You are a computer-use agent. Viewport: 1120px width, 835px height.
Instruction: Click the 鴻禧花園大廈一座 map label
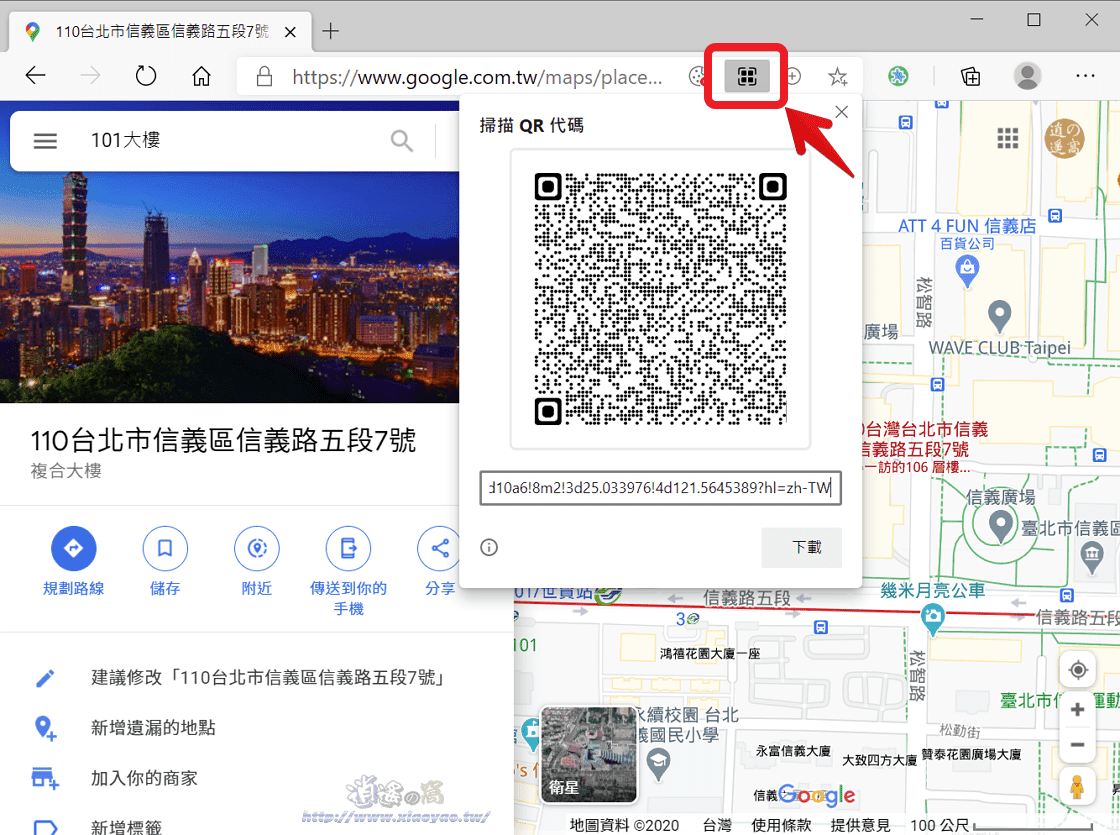pyautogui.click(x=710, y=653)
